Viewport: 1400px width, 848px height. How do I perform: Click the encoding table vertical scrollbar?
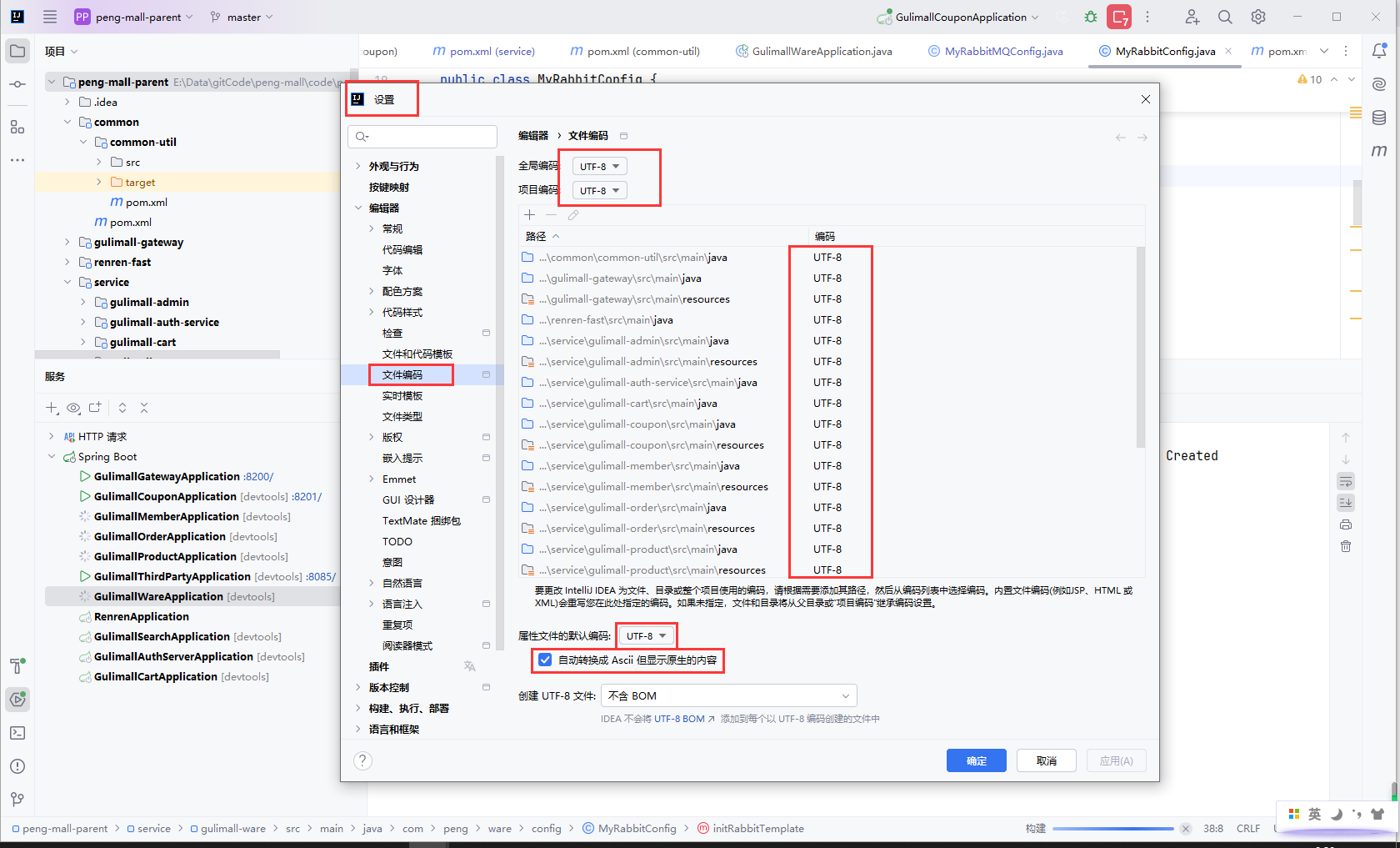tap(1140, 346)
